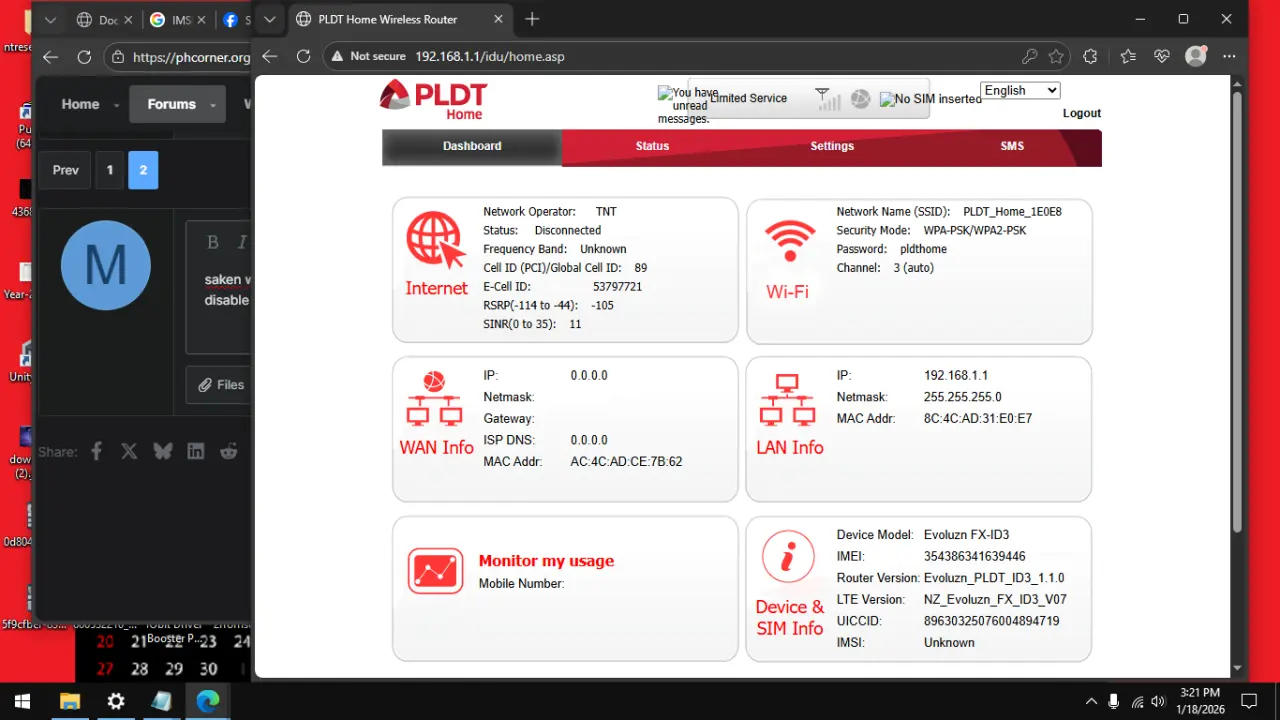The image size is (1280, 720).
Task: Close the PLDT Home Wireless Router tab
Action: pyautogui.click(x=496, y=19)
